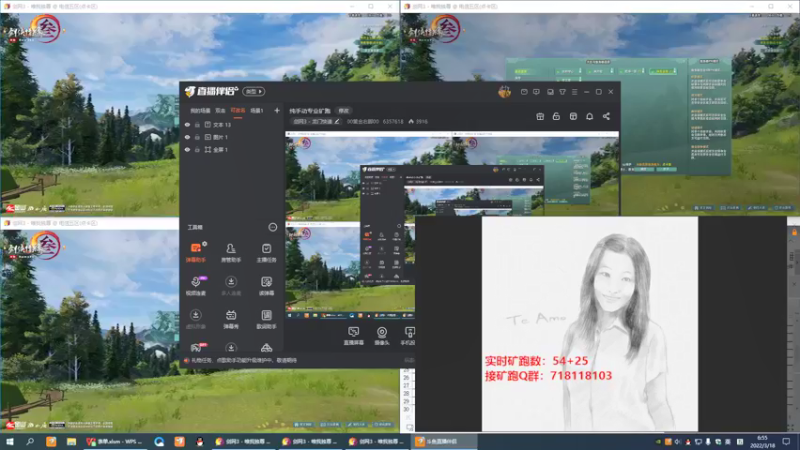Image resolution: width=800 pixels, height=450 pixels.
Task: Switch to the first scene tab
Action: click(x=200, y=111)
